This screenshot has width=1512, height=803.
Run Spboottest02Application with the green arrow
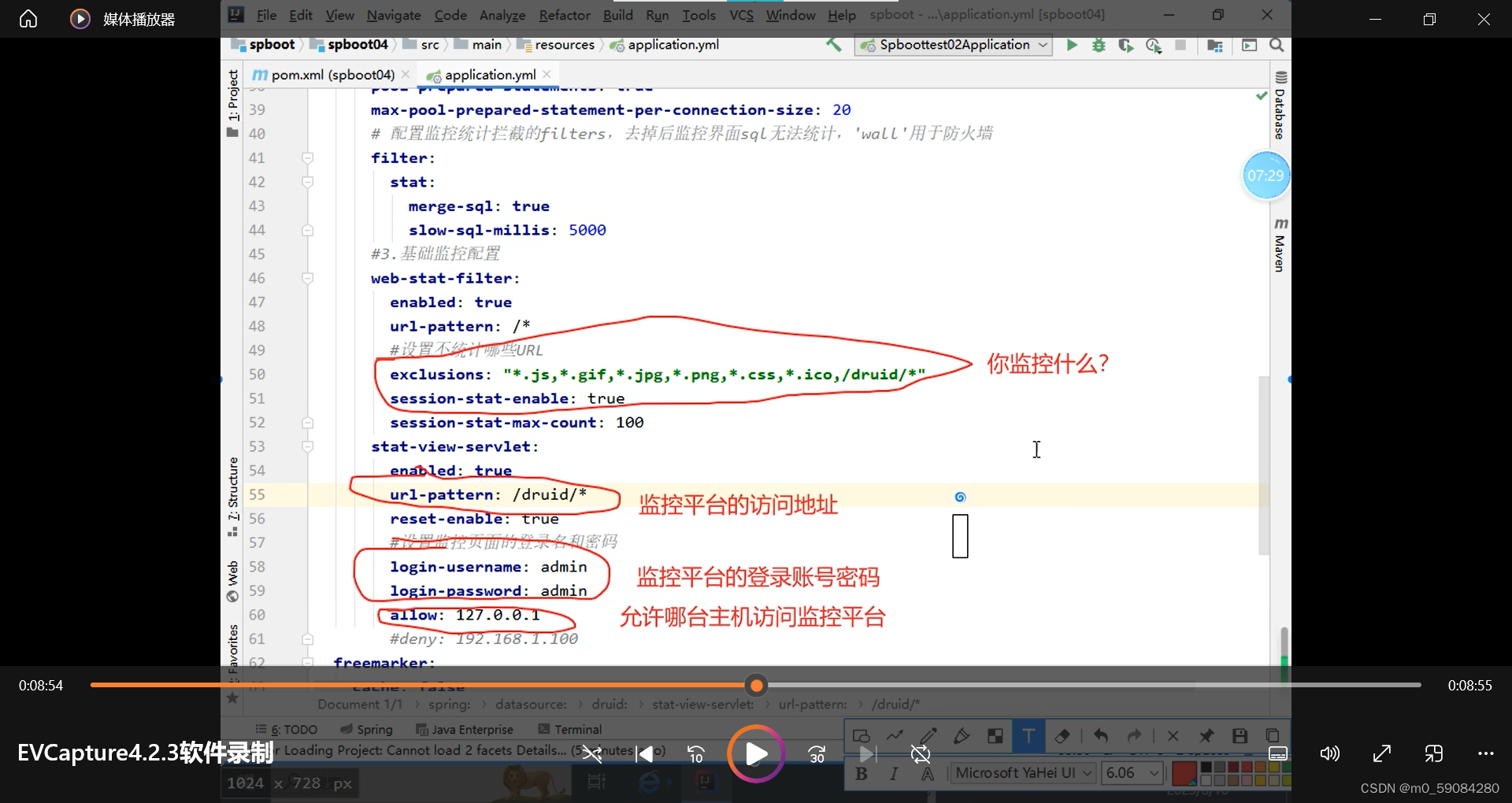tap(1071, 45)
